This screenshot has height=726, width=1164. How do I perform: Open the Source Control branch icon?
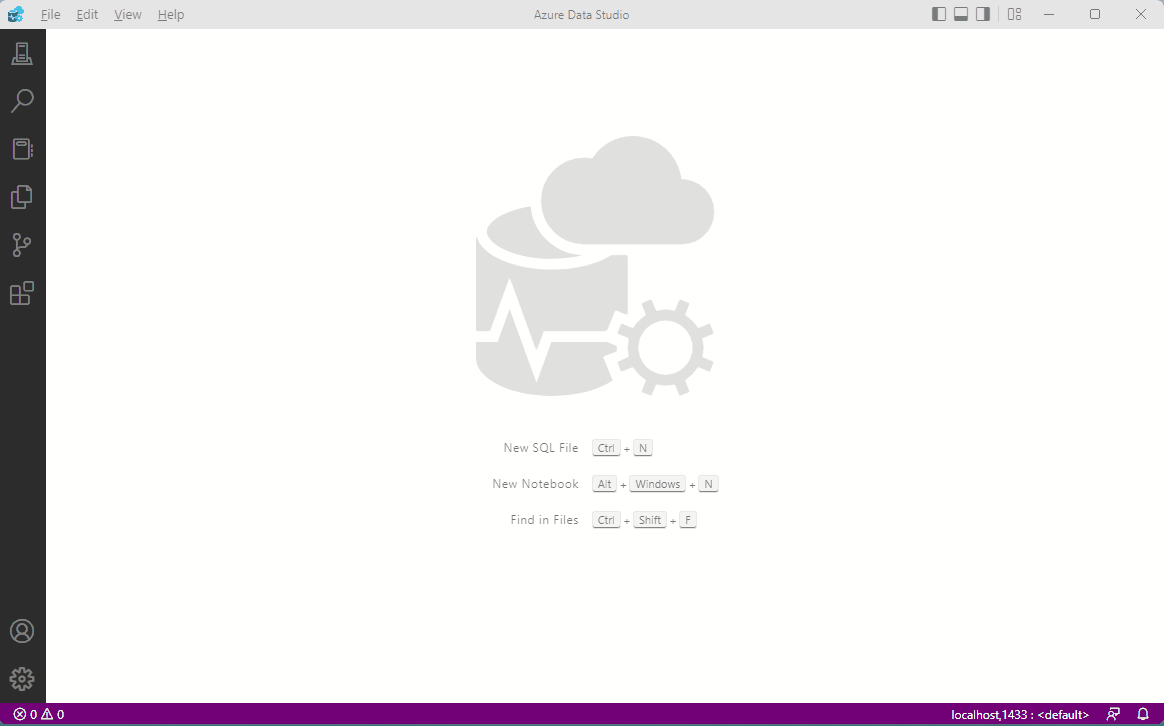(x=22, y=245)
